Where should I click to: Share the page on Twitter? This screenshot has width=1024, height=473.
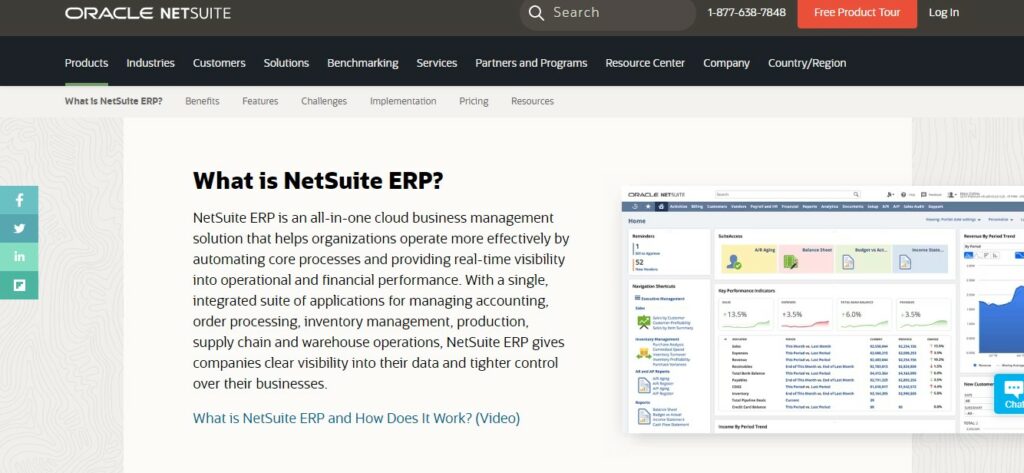click(19, 229)
